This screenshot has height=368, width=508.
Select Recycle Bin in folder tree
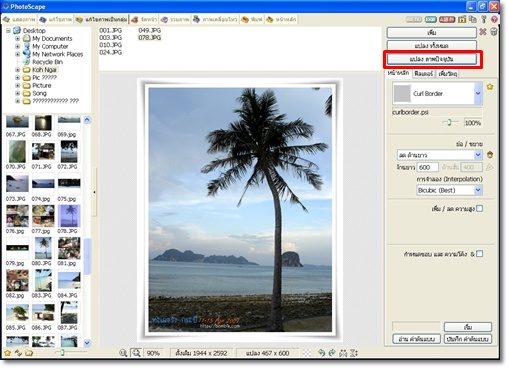(x=47, y=62)
